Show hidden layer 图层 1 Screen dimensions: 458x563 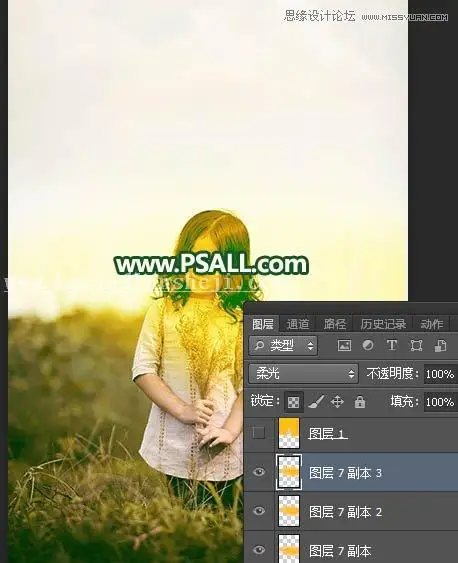pos(258,433)
